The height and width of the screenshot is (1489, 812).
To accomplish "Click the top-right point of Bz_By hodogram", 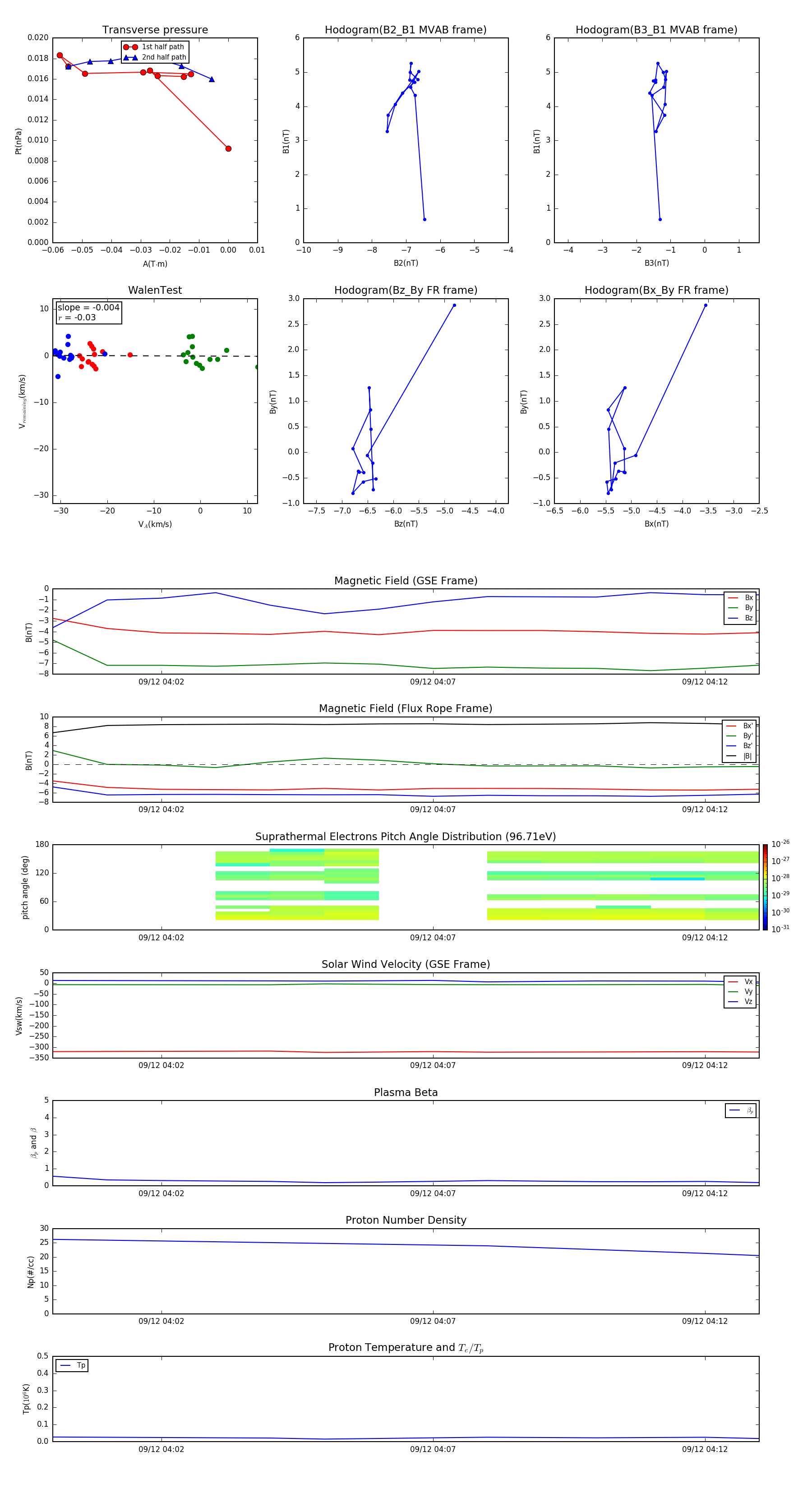I will (x=454, y=305).
